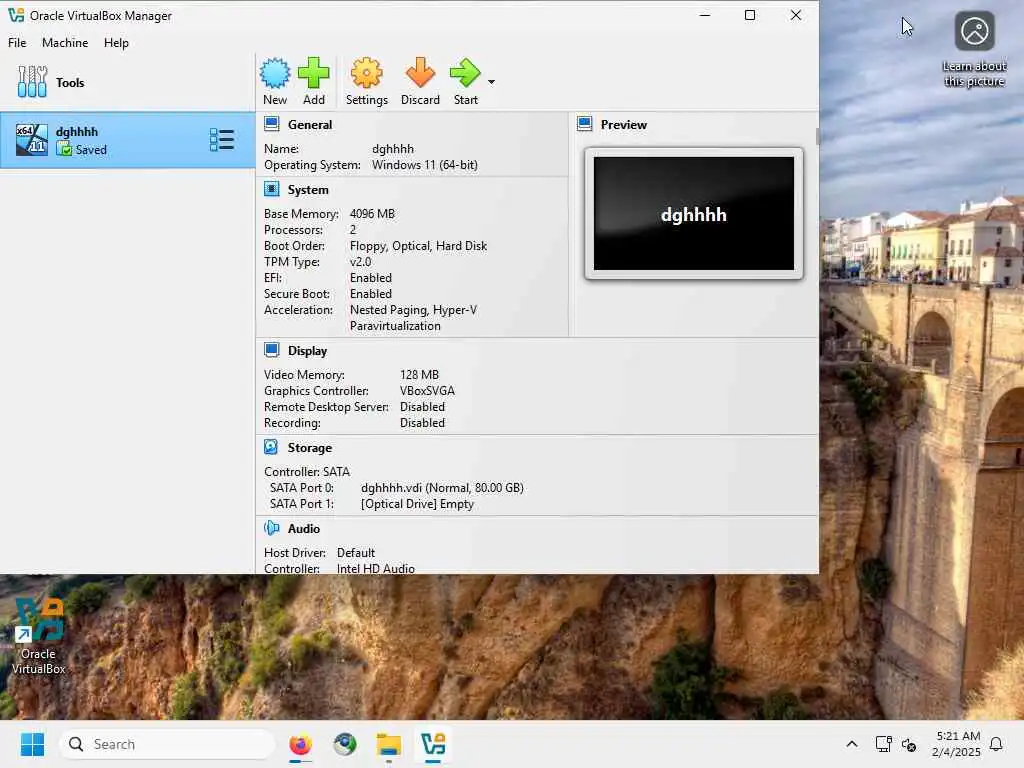Open the General settings heading link

(310, 125)
